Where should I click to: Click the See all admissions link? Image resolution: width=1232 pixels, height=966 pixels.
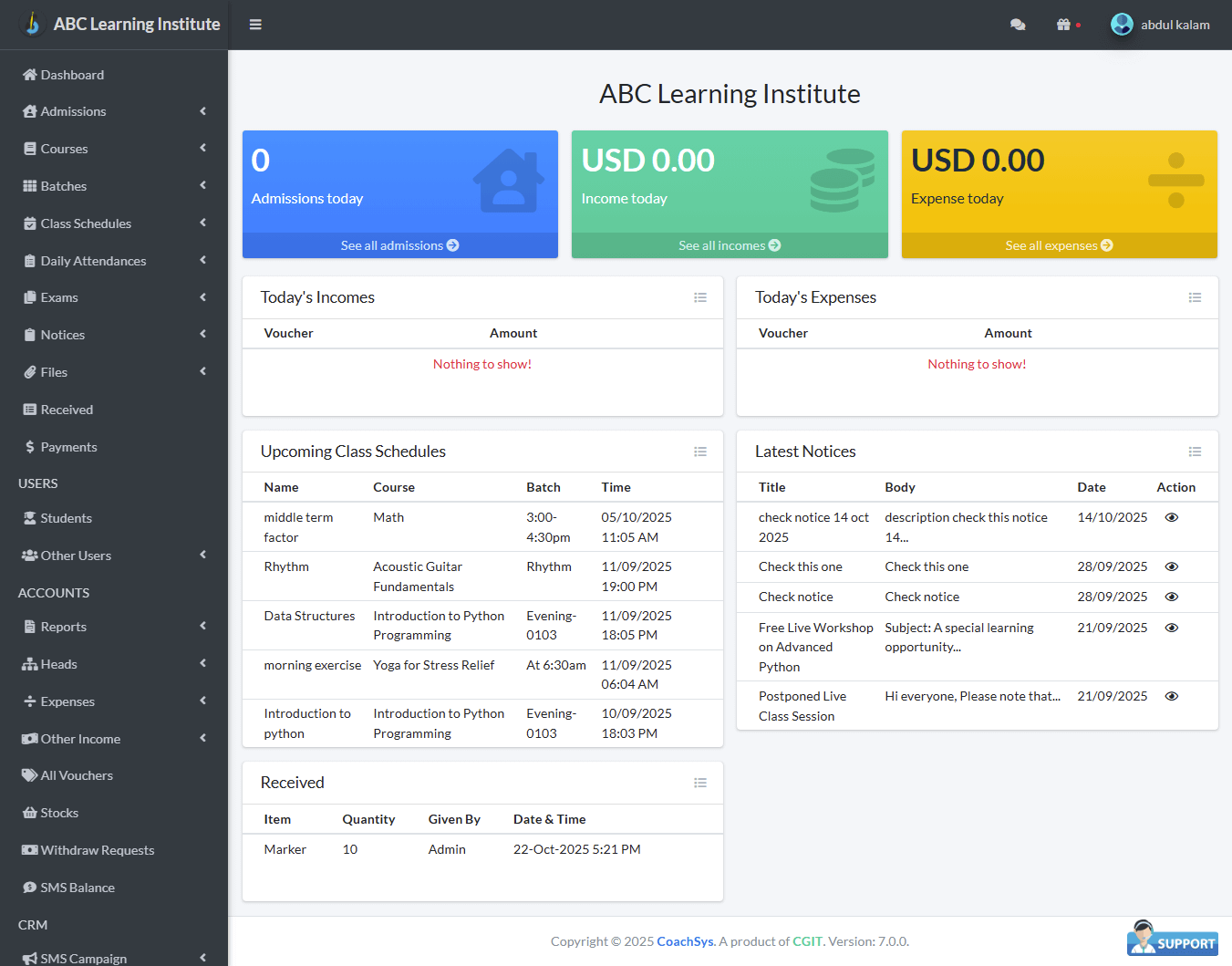coord(399,245)
